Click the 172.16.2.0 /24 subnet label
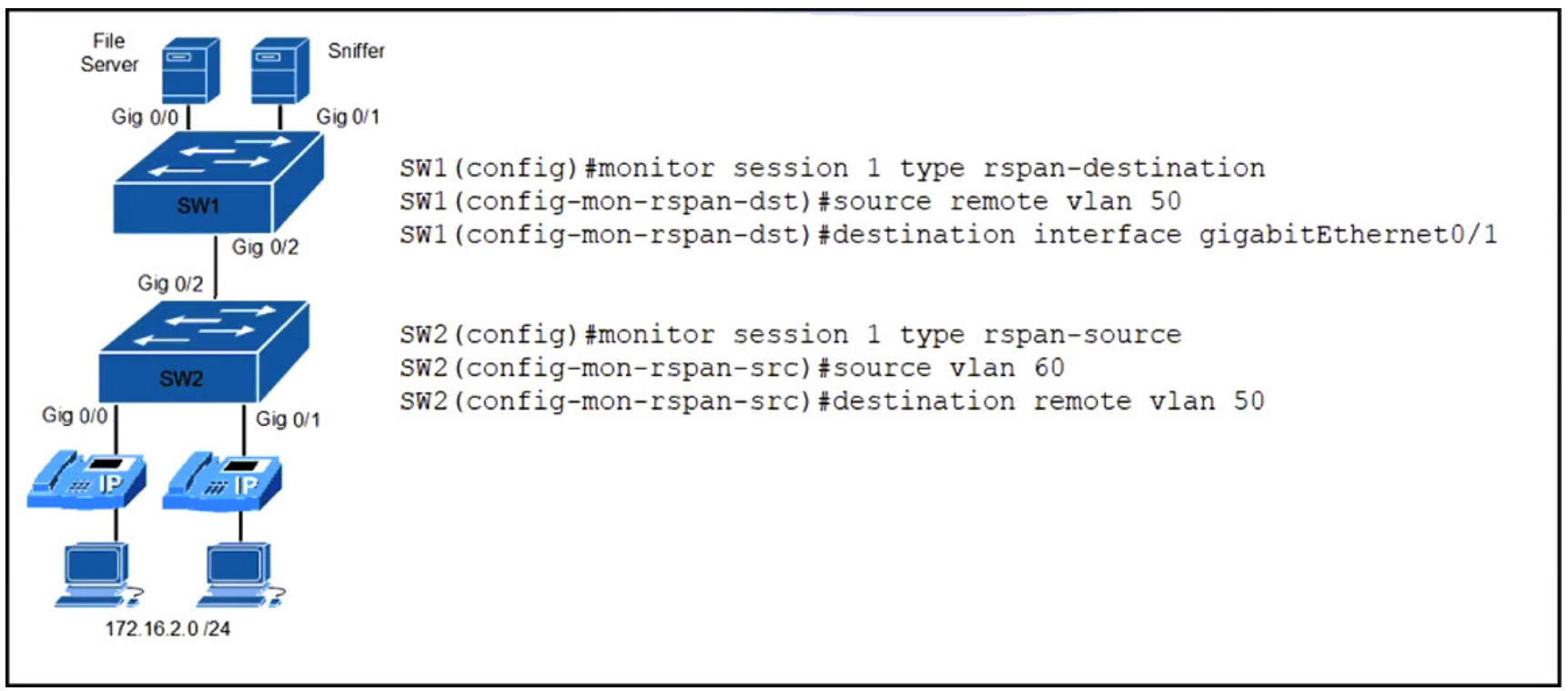Image resolution: width=1568 pixels, height=691 pixels. (167, 628)
